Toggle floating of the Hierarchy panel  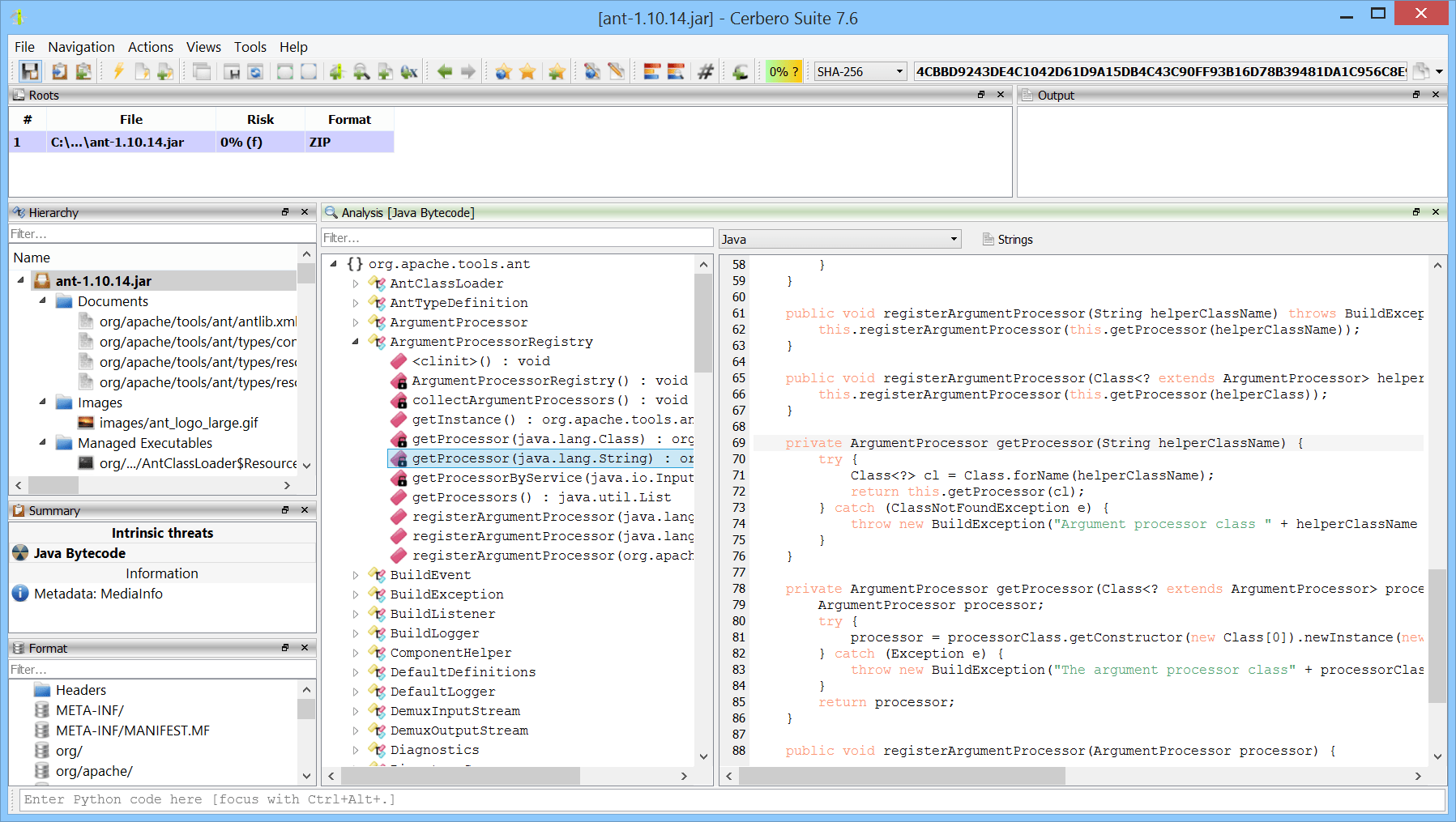coord(285,212)
